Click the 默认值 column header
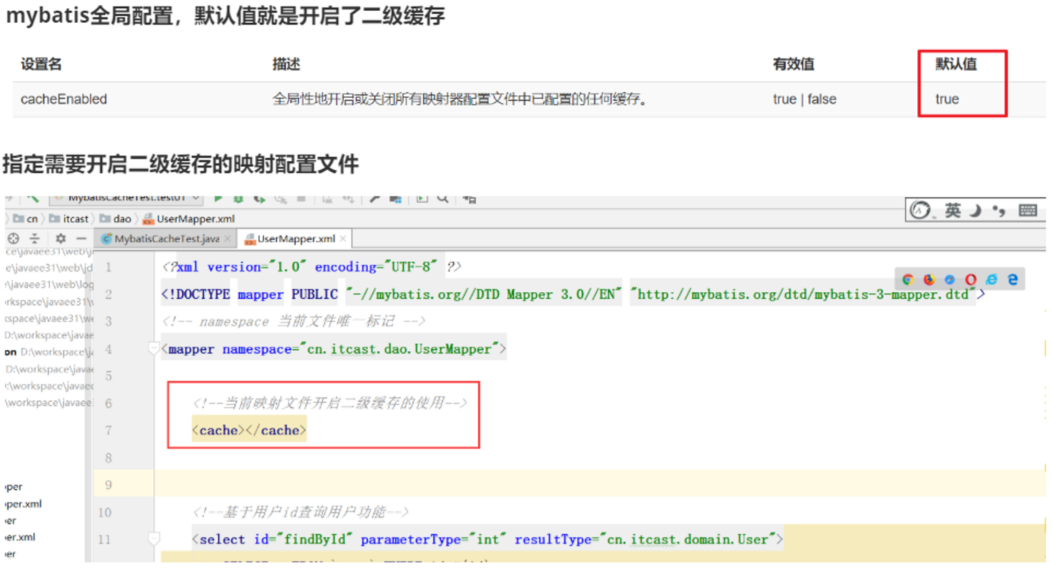 (956, 64)
